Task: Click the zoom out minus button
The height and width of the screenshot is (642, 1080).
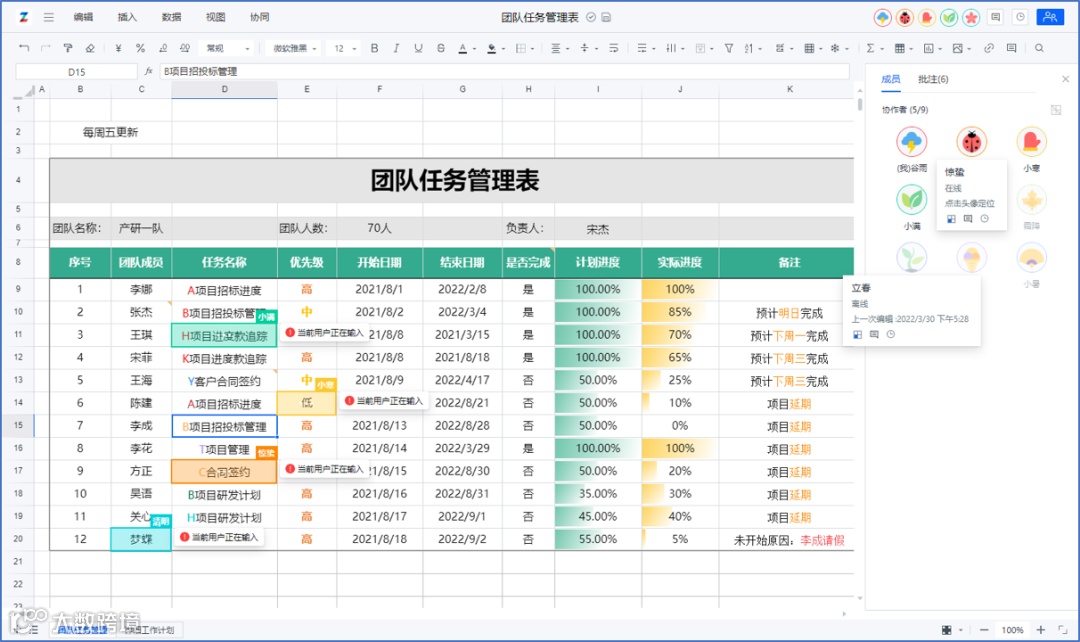Action: 984,630
